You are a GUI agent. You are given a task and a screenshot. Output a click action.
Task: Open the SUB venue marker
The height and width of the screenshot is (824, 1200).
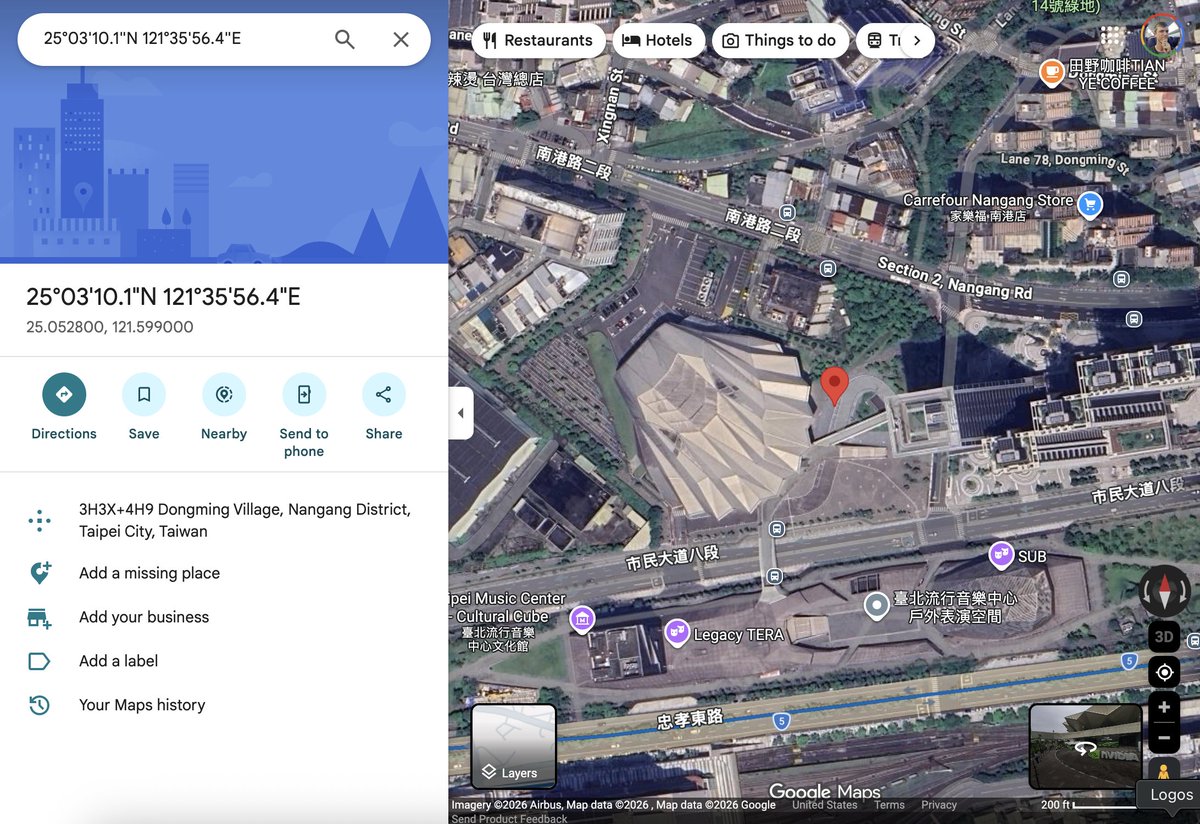point(1001,554)
